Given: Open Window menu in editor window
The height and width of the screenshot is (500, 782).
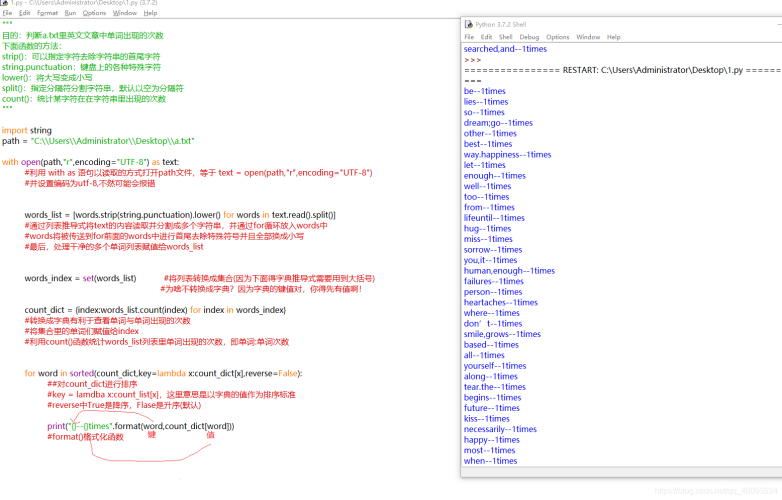Looking at the screenshot, I should point(125,13).
